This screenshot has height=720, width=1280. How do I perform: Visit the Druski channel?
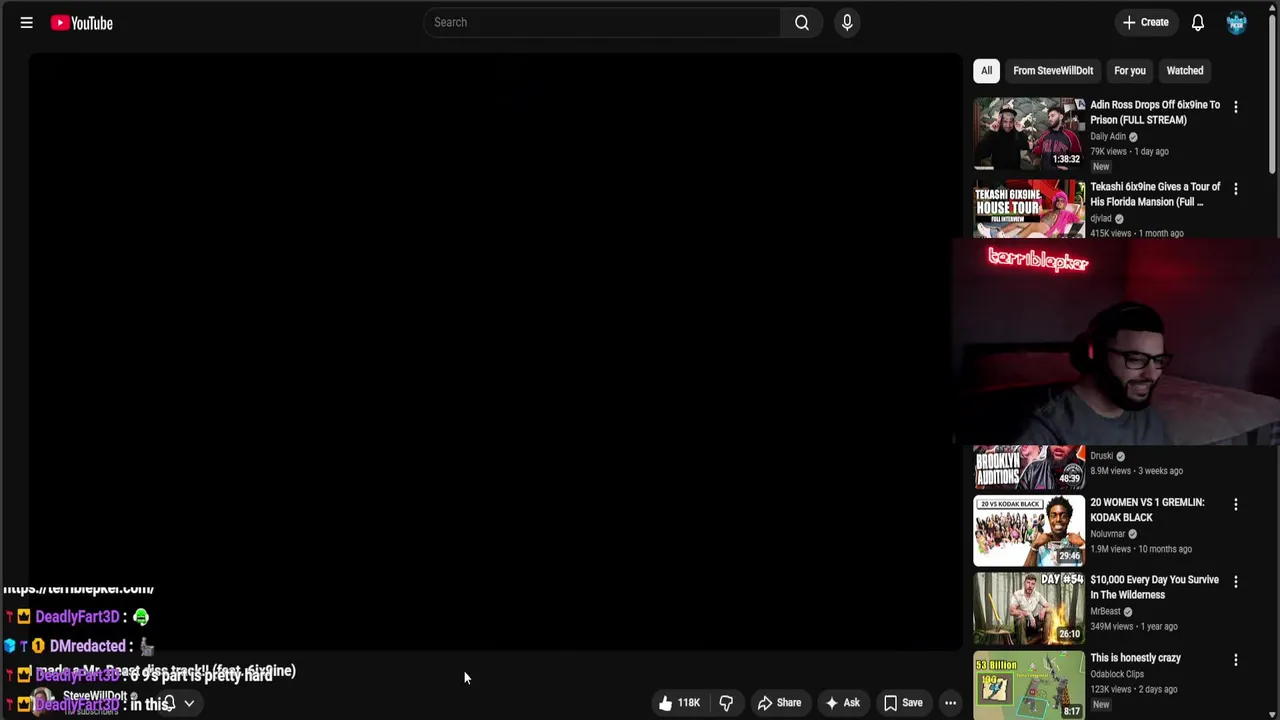[x=1101, y=456]
